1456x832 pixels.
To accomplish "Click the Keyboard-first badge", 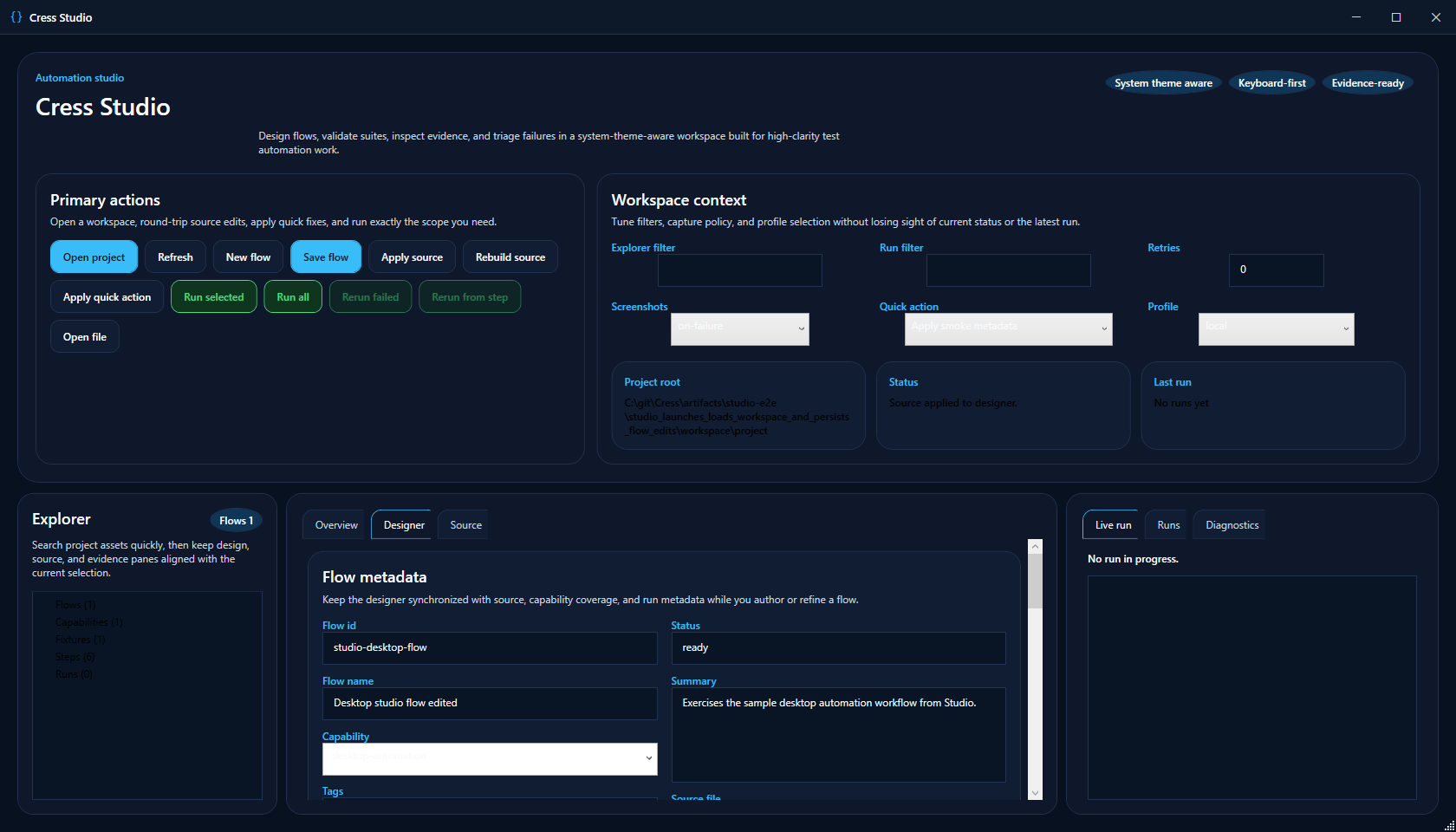I will [1271, 83].
